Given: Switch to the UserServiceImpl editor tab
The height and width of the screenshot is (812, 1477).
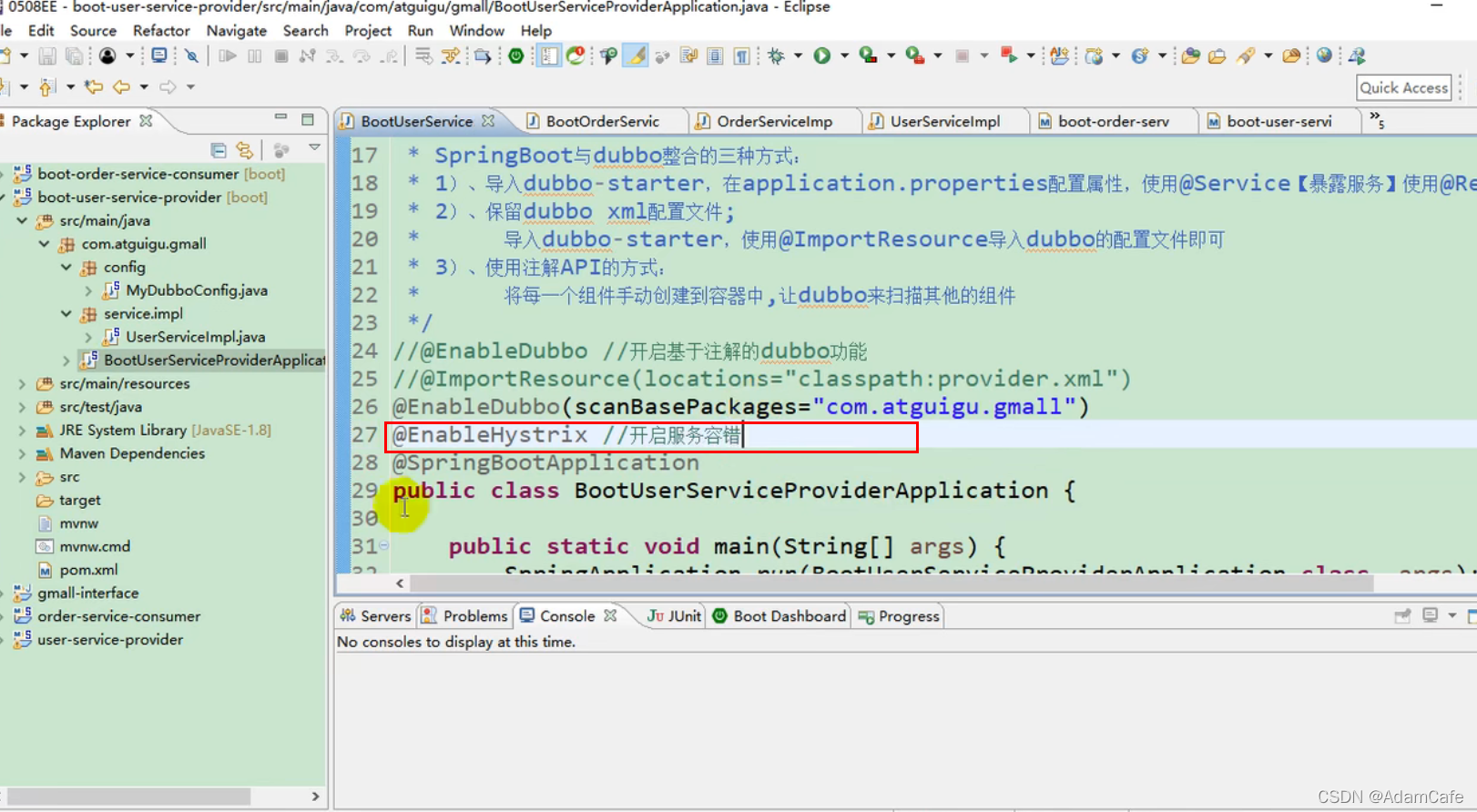Looking at the screenshot, I should click(944, 121).
